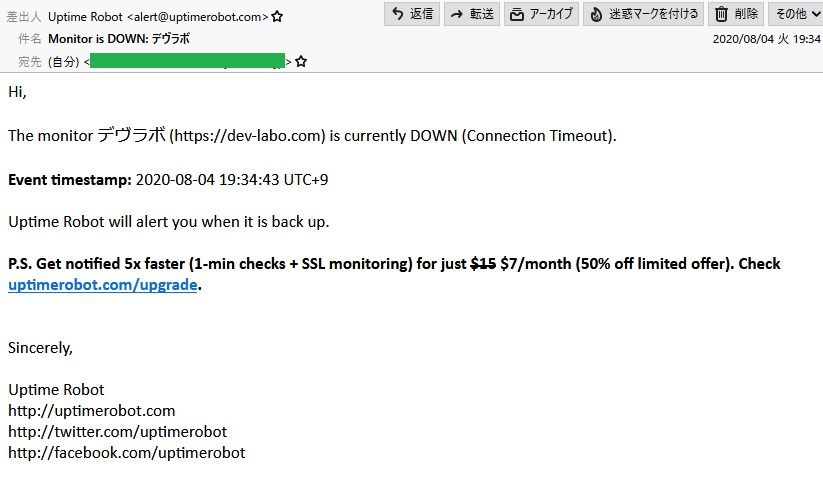Select 迷惑マークを付ける junk button
823x491 pixels.
tap(646, 14)
